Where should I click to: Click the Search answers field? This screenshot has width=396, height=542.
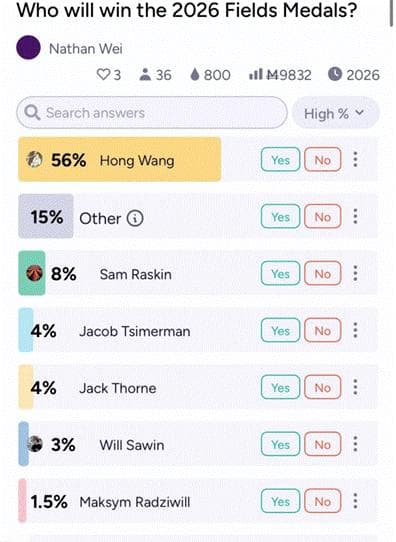tap(152, 113)
